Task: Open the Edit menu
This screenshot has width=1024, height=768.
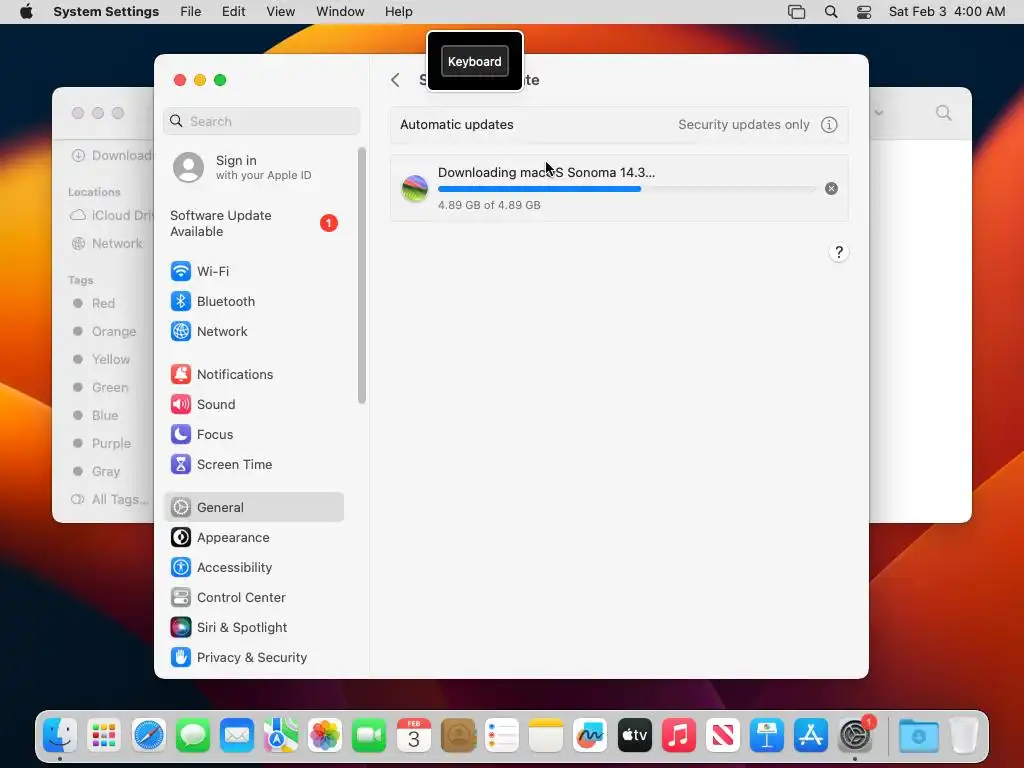Action: point(233,12)
